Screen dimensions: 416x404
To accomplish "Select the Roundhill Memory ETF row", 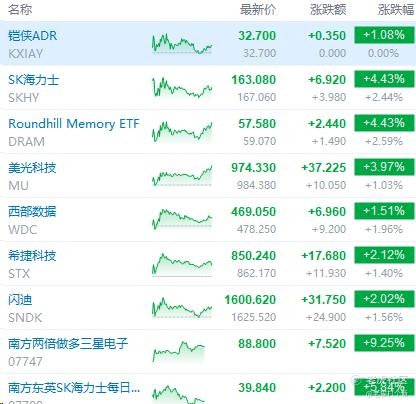I will tap(208, 132).
